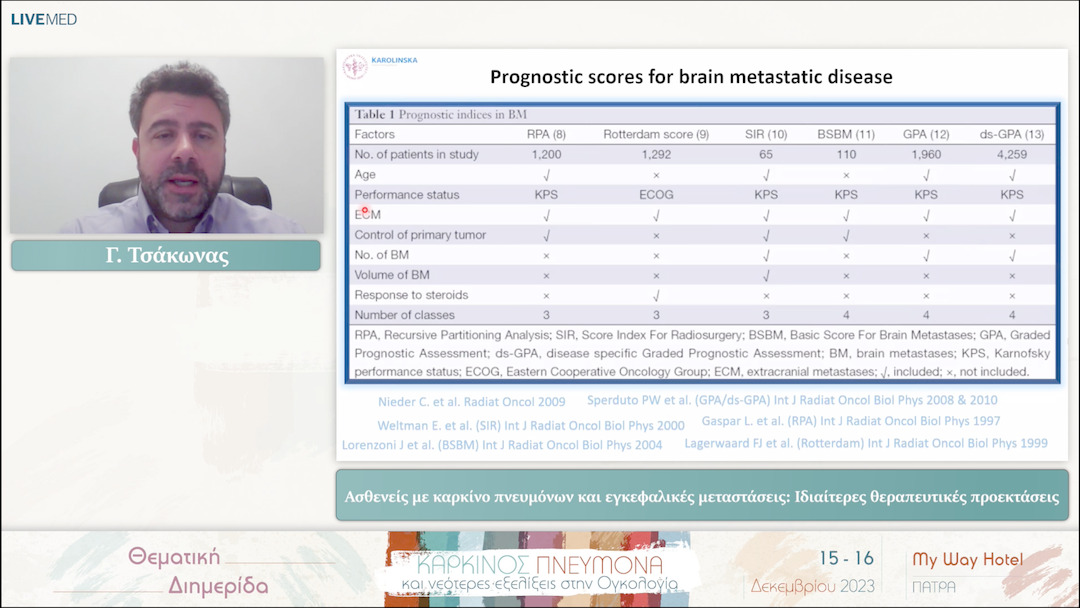
Task: Click the red laser pointer dot
Action: pos(366,210)
